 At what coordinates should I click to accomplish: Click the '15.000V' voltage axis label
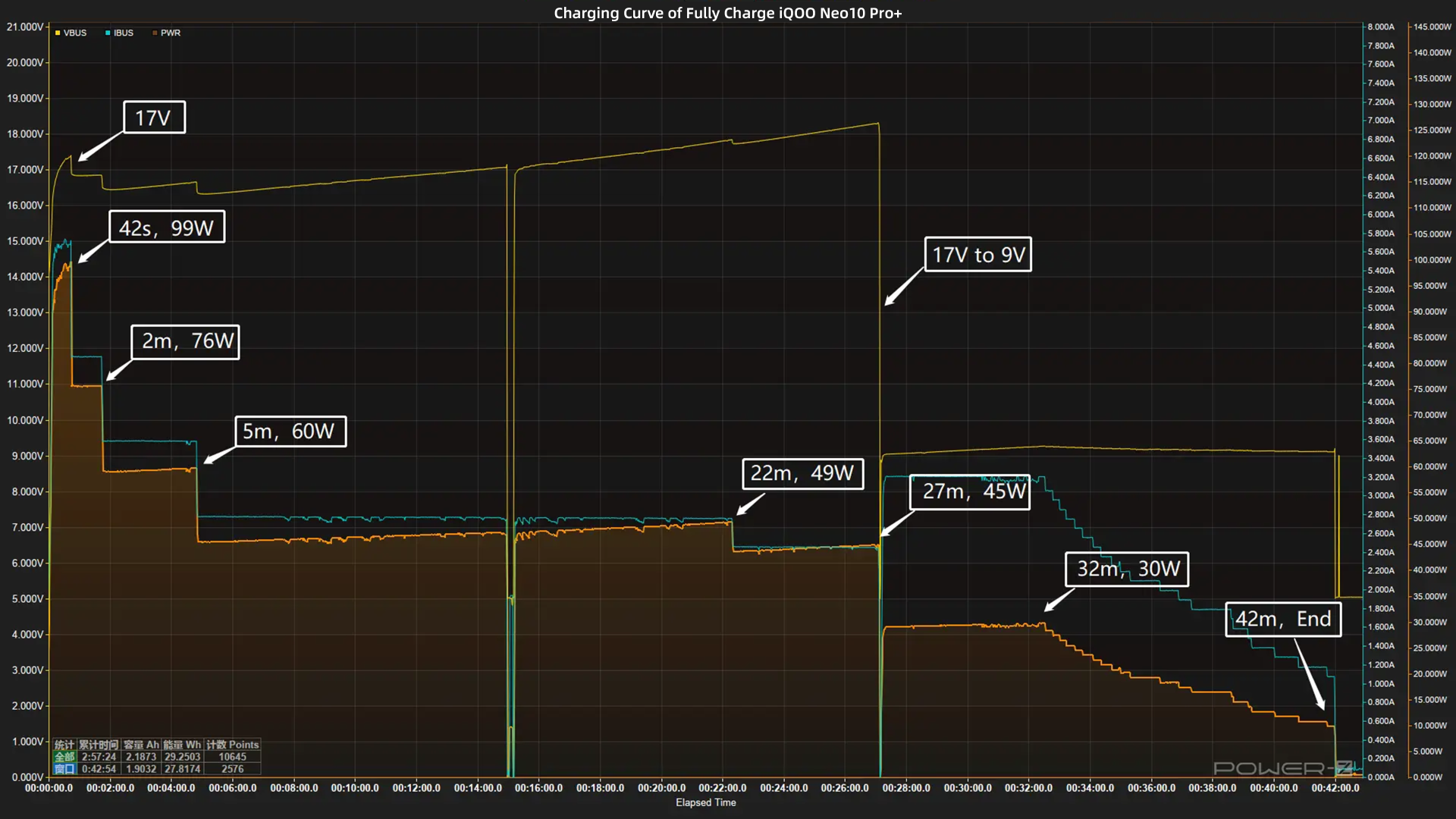25,241
